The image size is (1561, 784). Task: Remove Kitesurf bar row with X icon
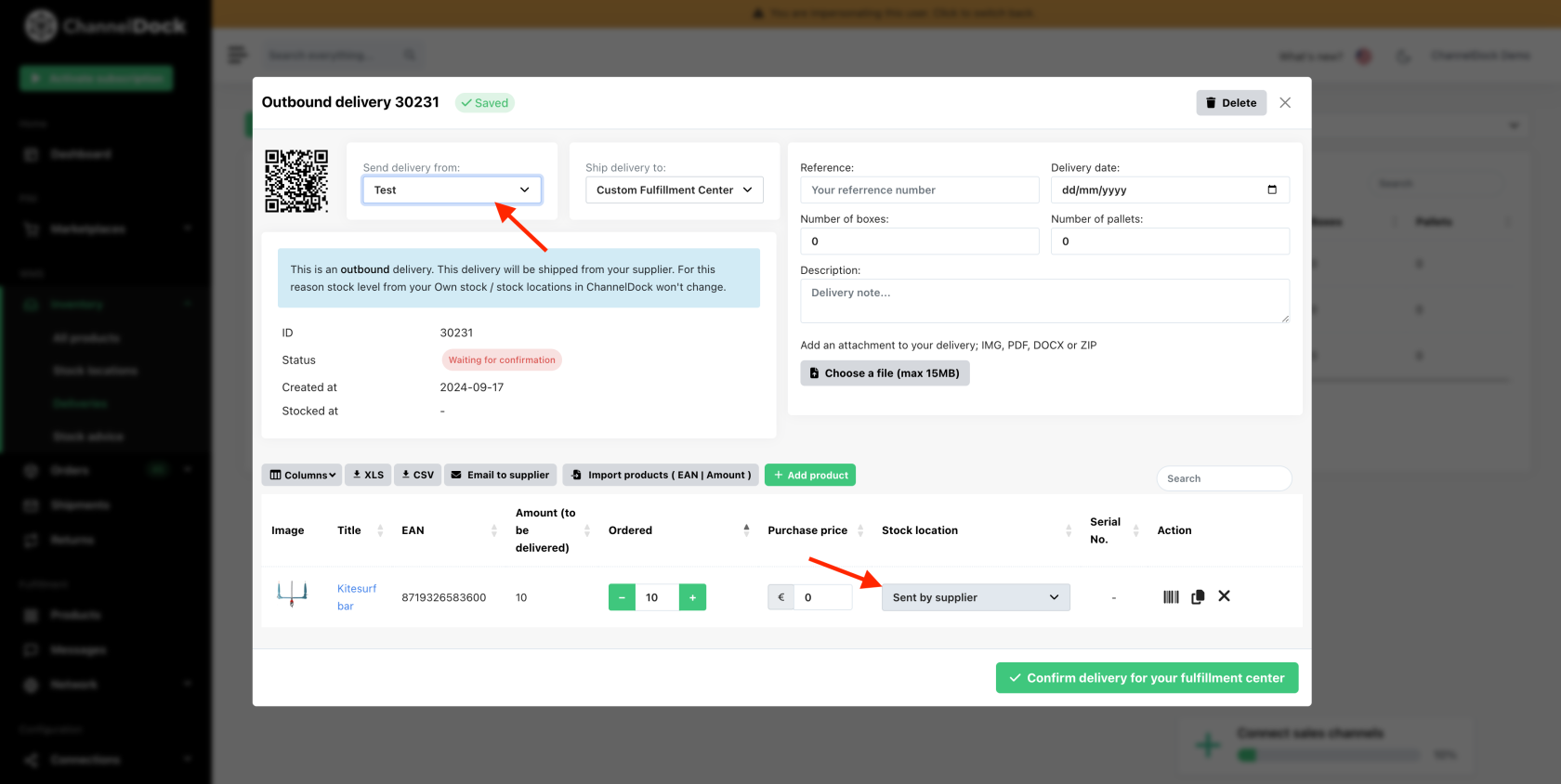coord(1225,596)
